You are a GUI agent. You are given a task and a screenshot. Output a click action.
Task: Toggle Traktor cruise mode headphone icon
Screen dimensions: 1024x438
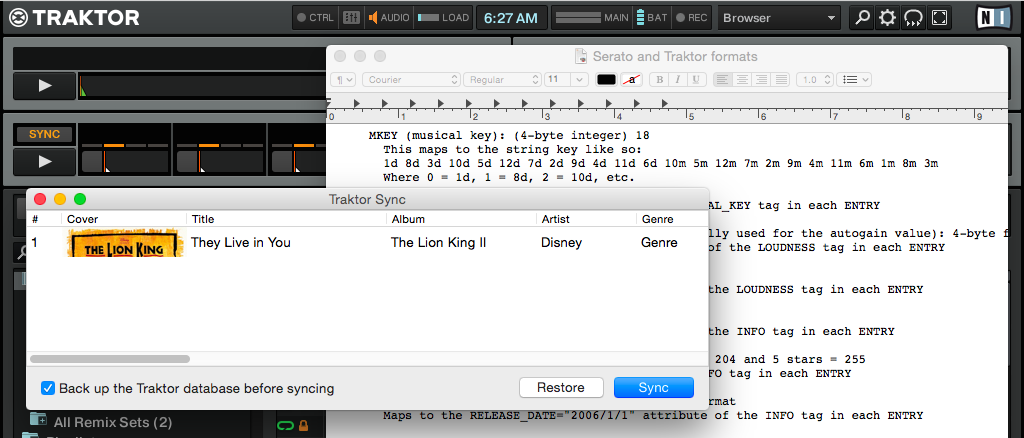point(913,18)
